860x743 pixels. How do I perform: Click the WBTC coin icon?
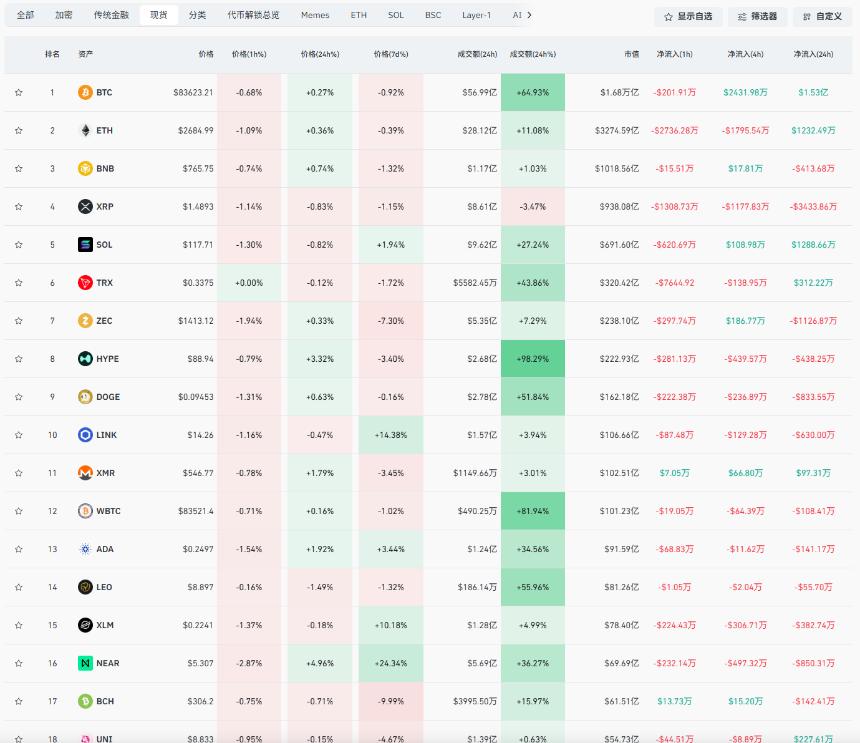point(85,511)
